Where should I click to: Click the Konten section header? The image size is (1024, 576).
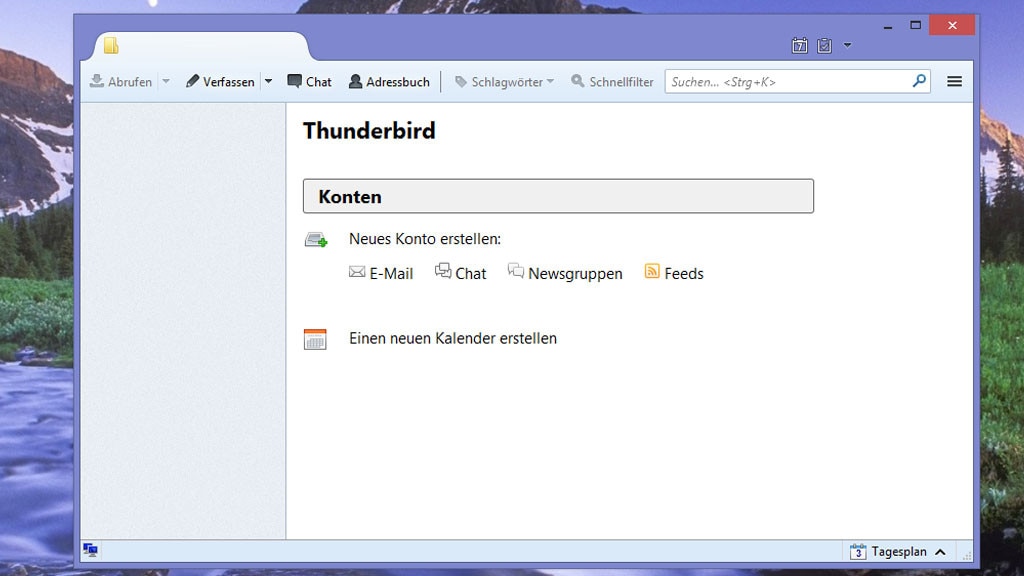(558, 196)
